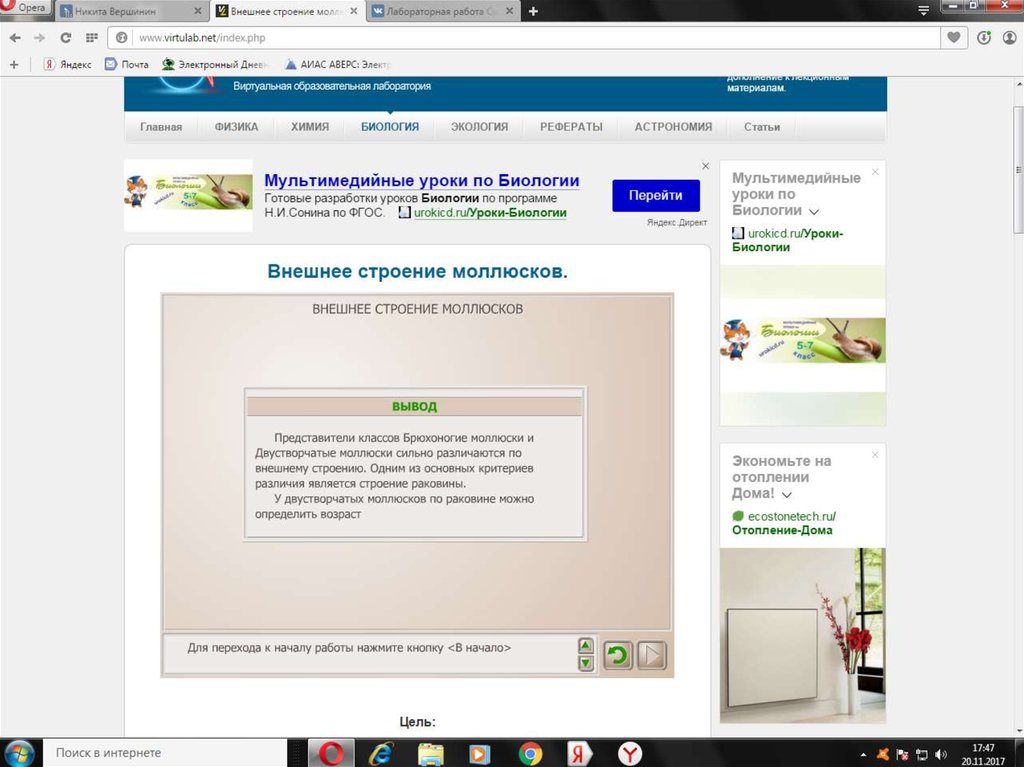Open Internet Explorer from the taskbar
Image resolution: width=1024 pixels, height=767 pixels.
coord(381,753)
